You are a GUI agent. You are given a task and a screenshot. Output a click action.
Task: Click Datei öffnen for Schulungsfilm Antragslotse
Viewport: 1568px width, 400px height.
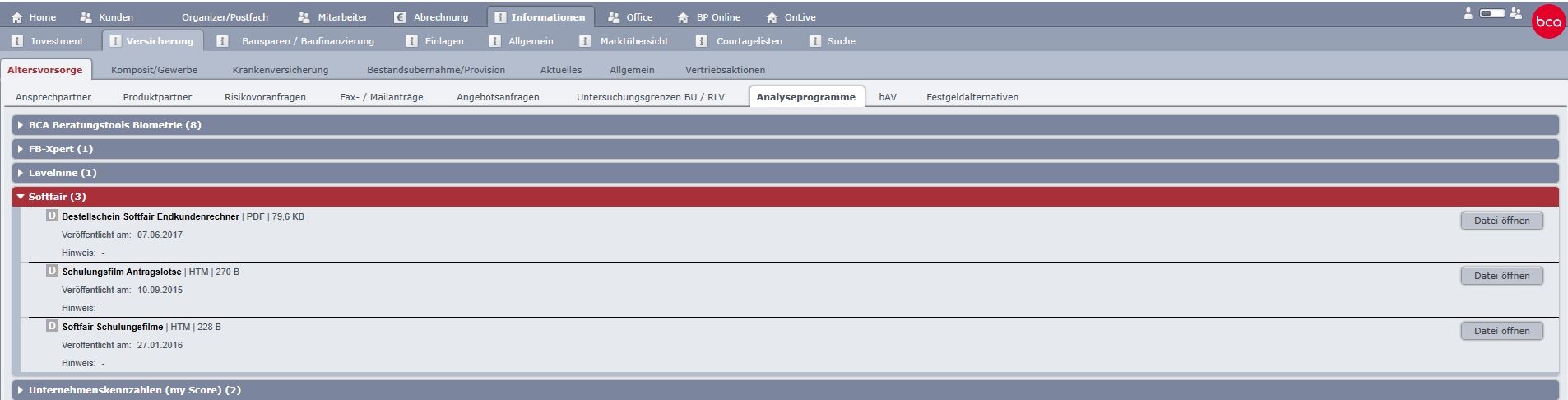[1501, 276]
